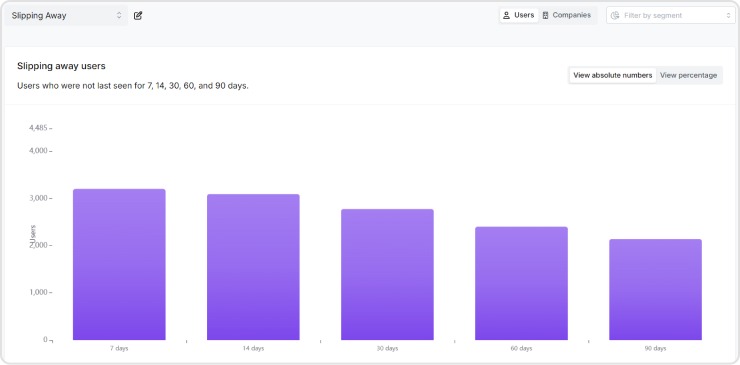Click the 14 days bar
This screenshot has width=740, height=365.
coord(253,267)
